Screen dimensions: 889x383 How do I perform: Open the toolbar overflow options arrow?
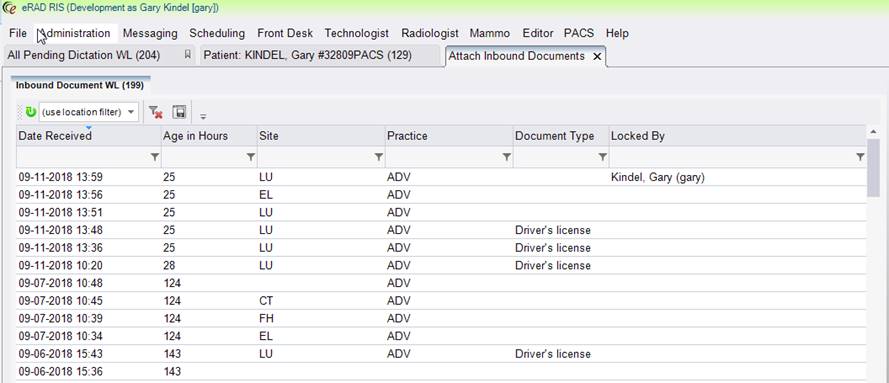click(x=203, y=116)
